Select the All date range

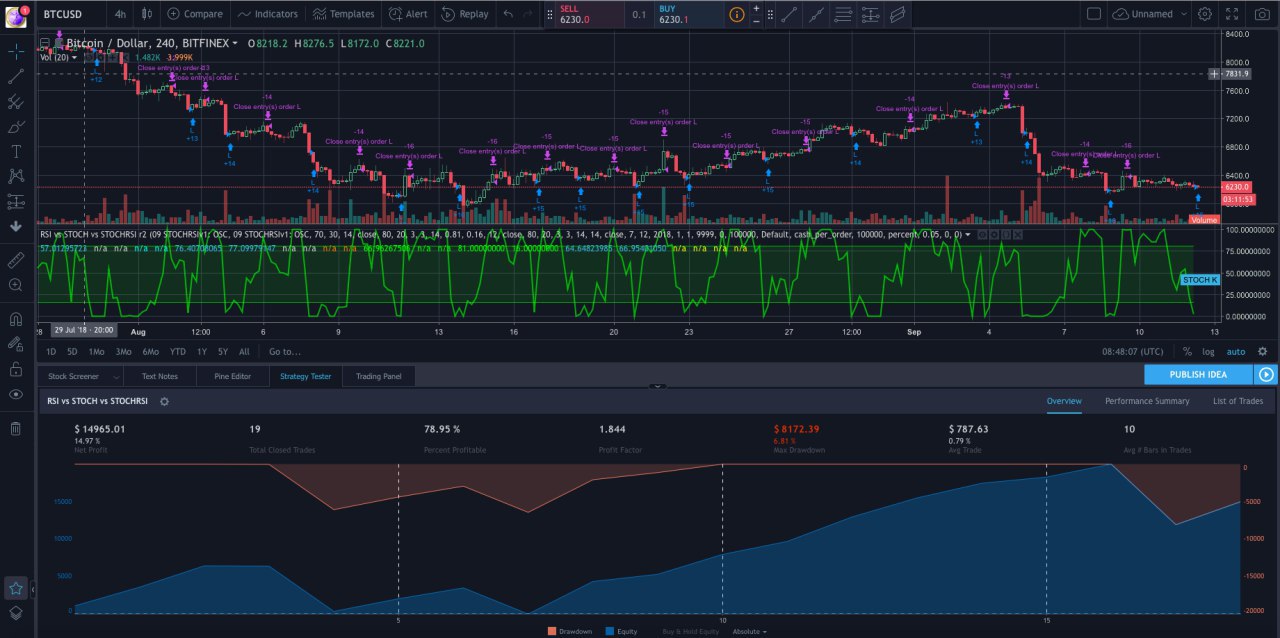coord(244,351)
